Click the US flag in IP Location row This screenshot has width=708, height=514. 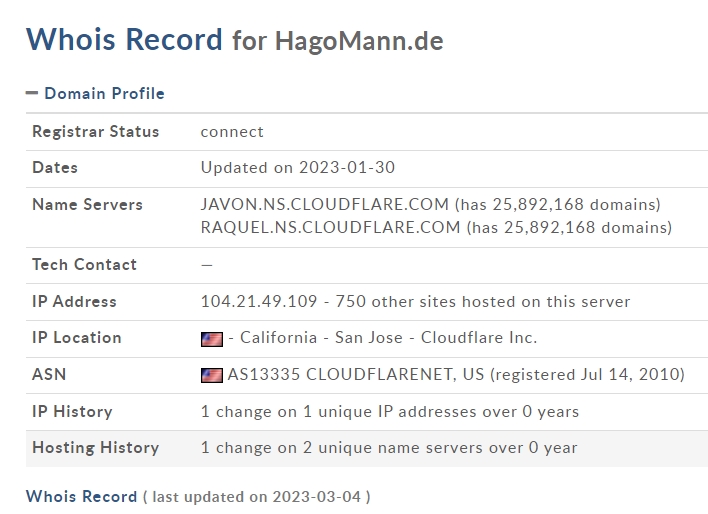pos(212,339)
